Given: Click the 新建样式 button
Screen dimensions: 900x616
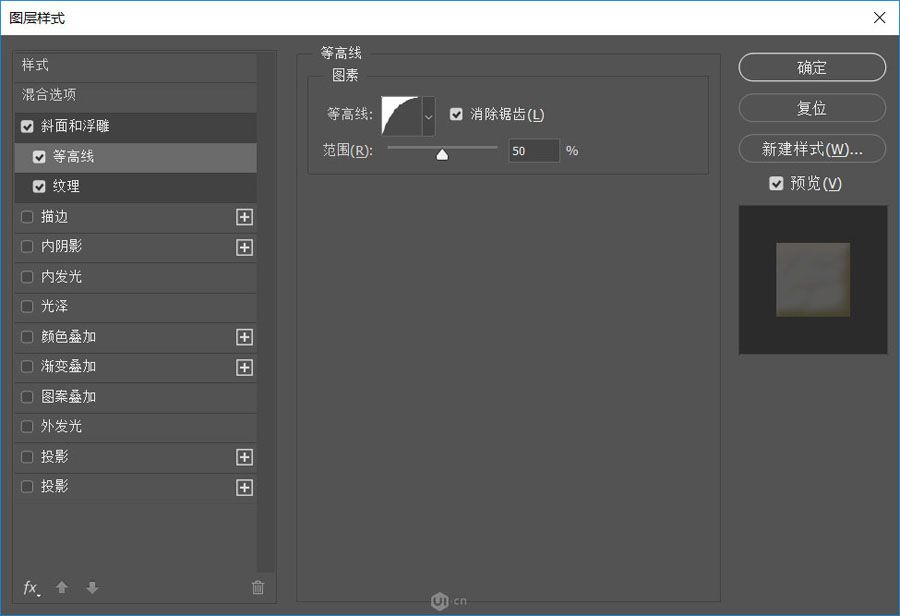Looking at the screenshot, I should point(811,148).
